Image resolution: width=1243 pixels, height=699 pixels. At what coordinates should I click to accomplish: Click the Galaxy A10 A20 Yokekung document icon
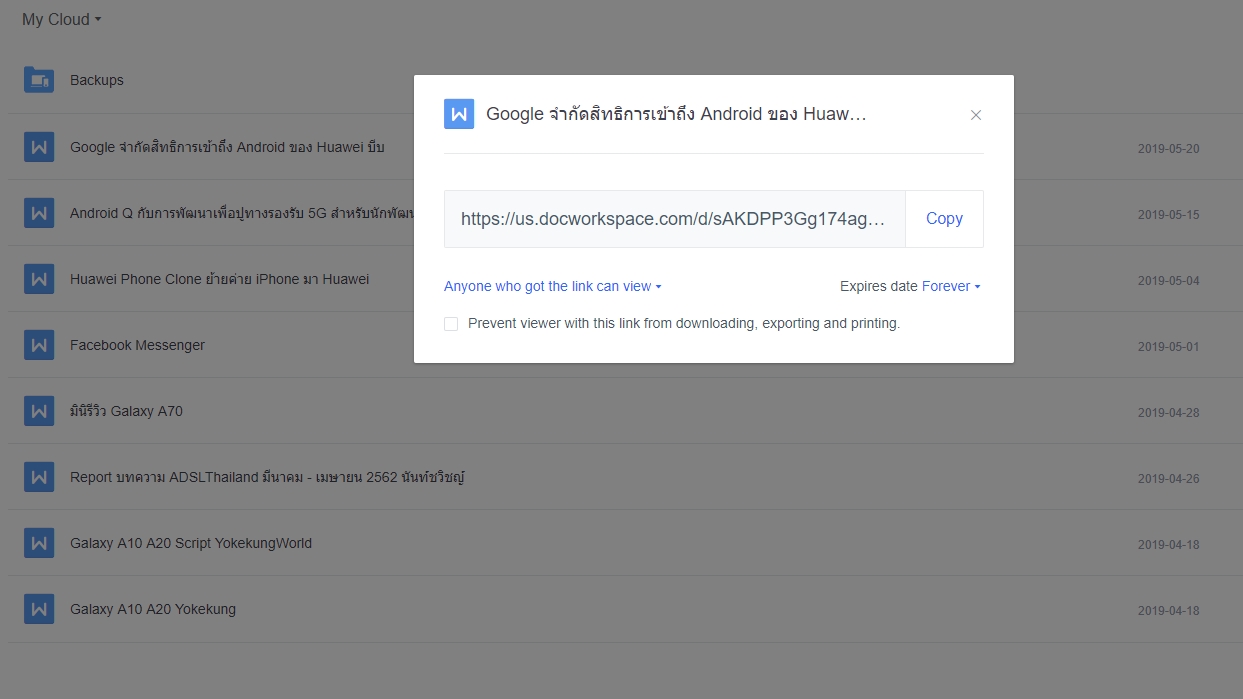(39, 609)
